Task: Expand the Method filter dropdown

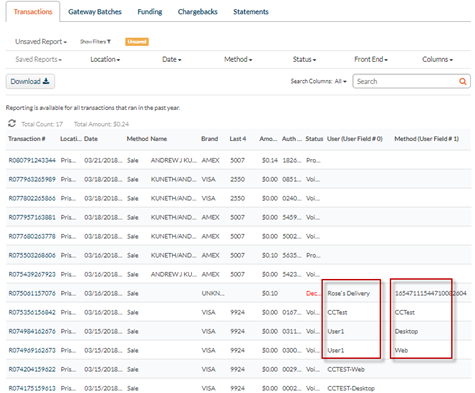Action: (238, 59)
